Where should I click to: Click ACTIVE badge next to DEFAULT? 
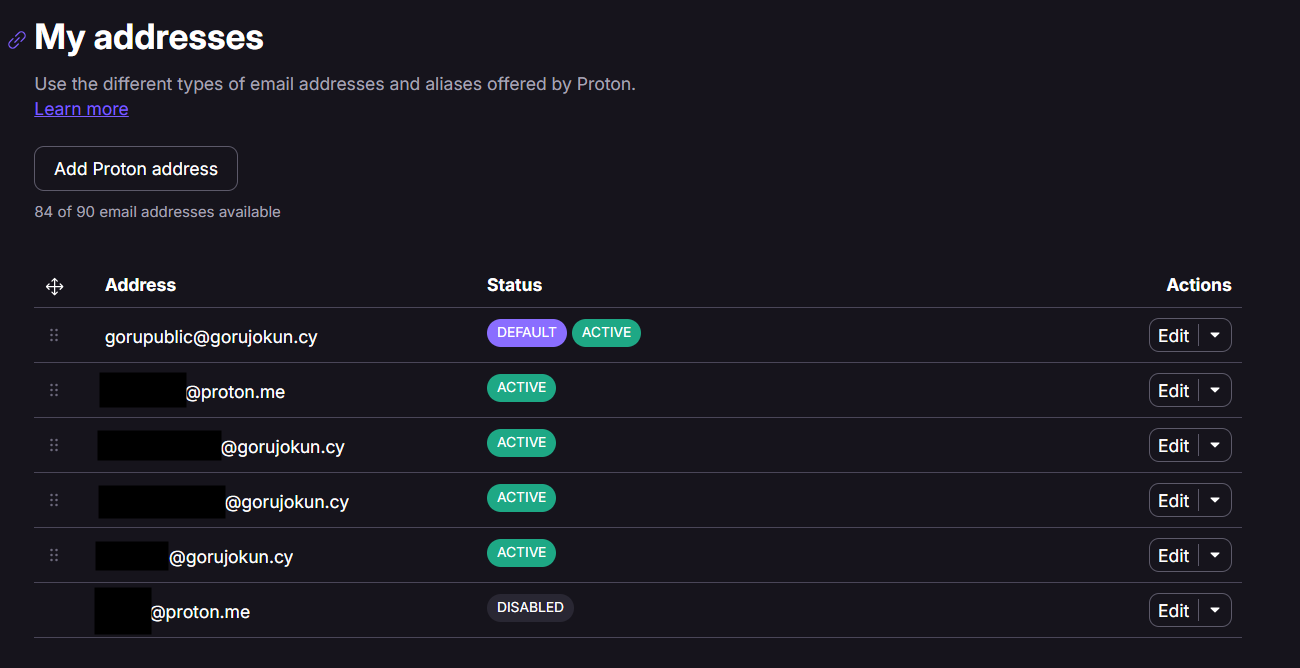point(606,333)
